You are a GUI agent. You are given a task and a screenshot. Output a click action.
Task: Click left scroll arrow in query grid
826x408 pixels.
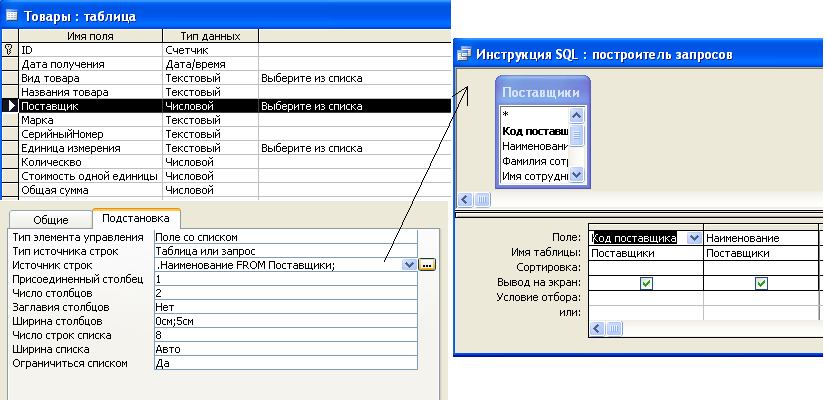(x=597, y=329)
